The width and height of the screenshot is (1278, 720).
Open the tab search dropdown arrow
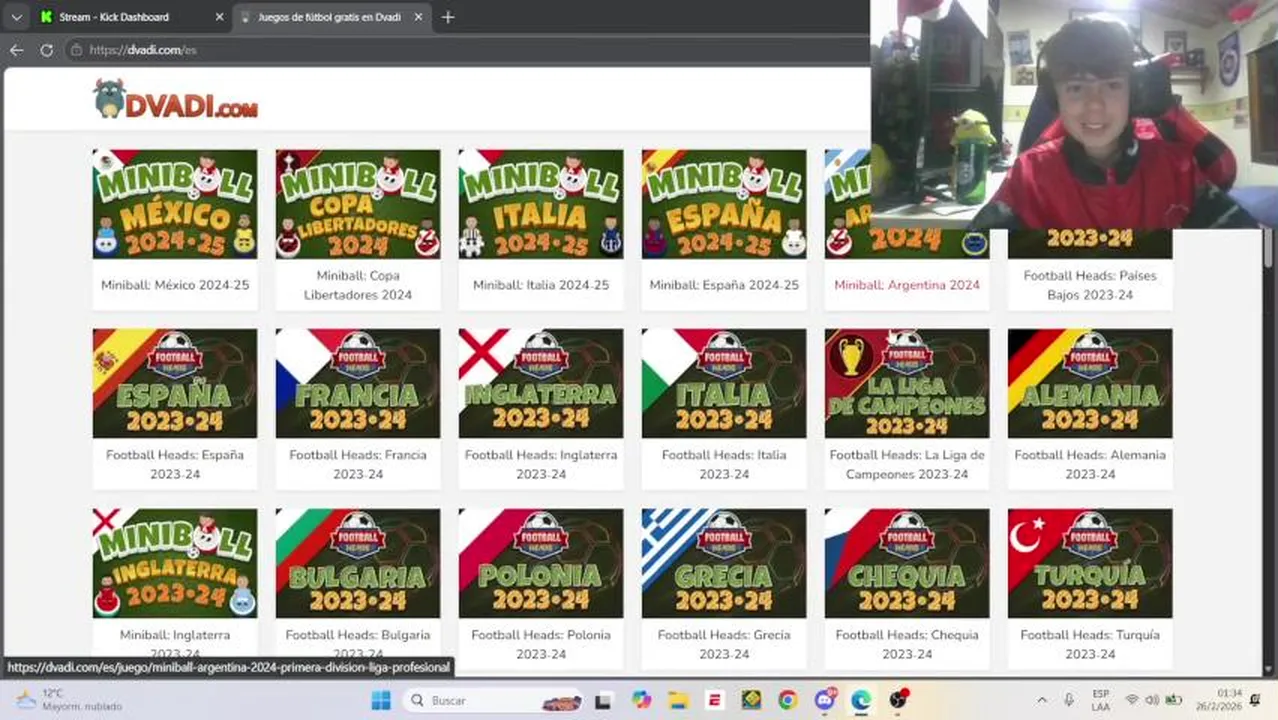(16, 17)
